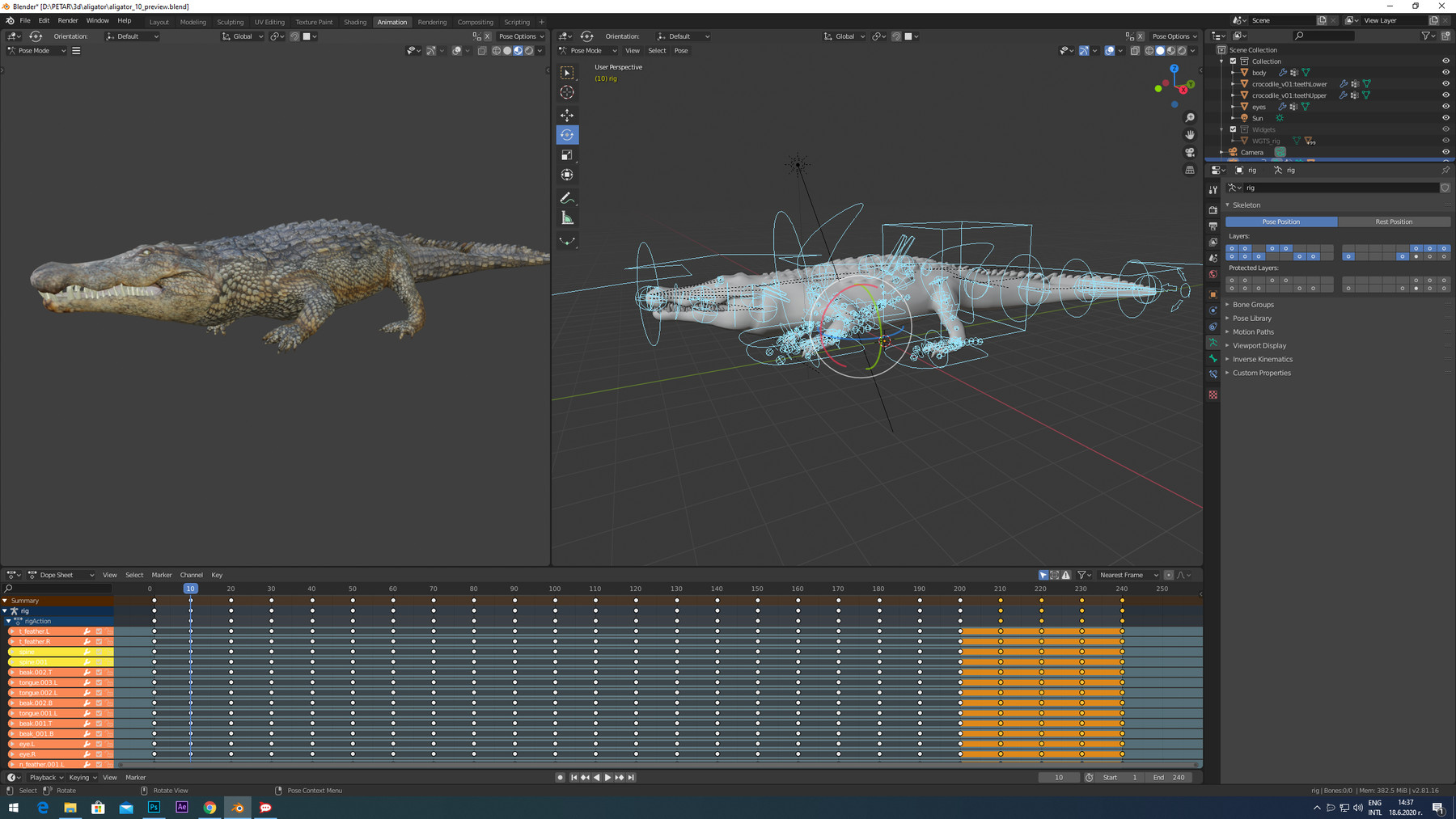The width and height of the screenshot is (1456, 819).
Task: Launch Photoshop from the taskbar
Action: pos(154,807)
